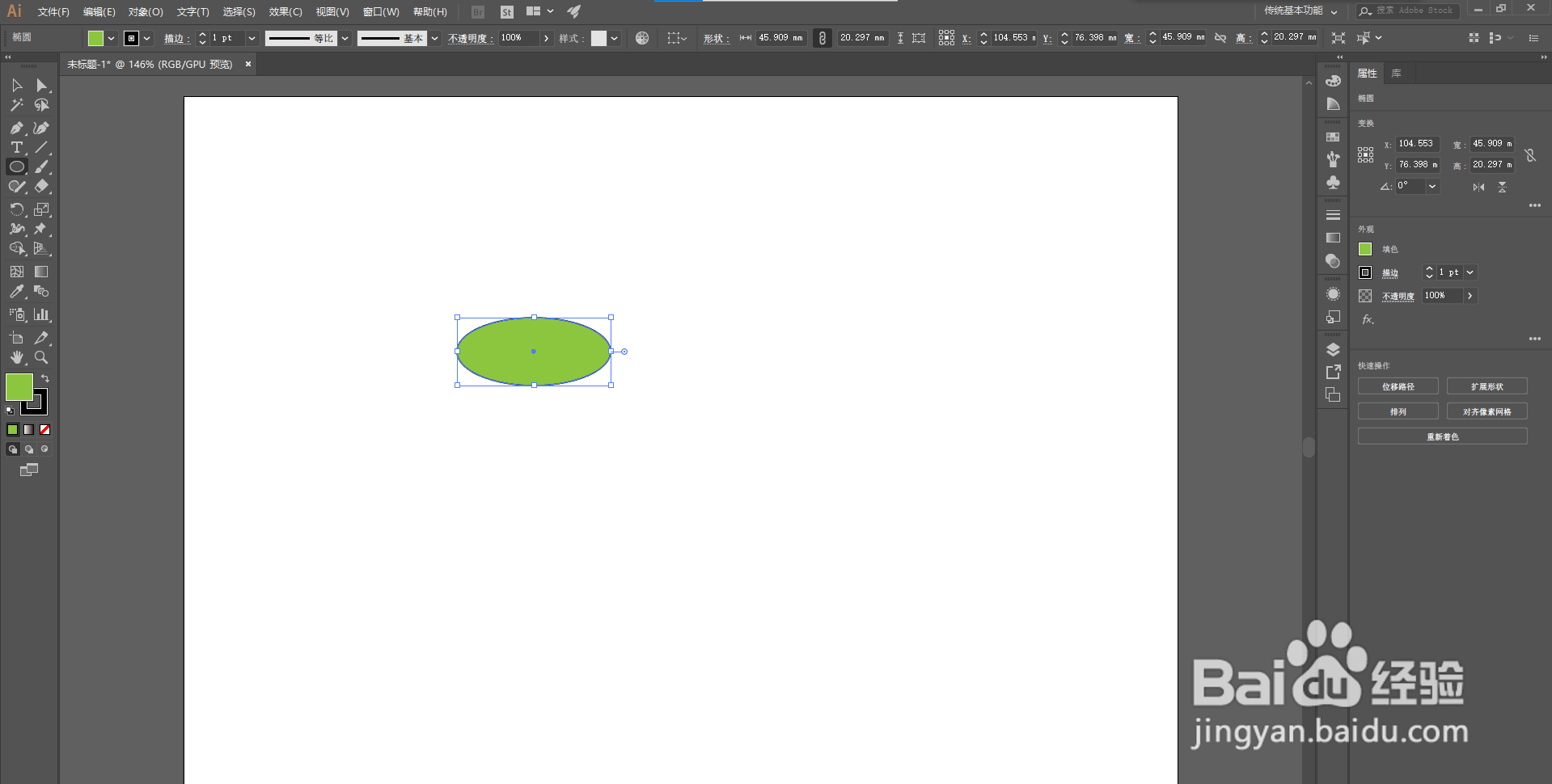The width and height of the screenshot is (1552, 784).
Task: Click the Recolor Artwork wheel icon
Action: (x=642, y=38)
